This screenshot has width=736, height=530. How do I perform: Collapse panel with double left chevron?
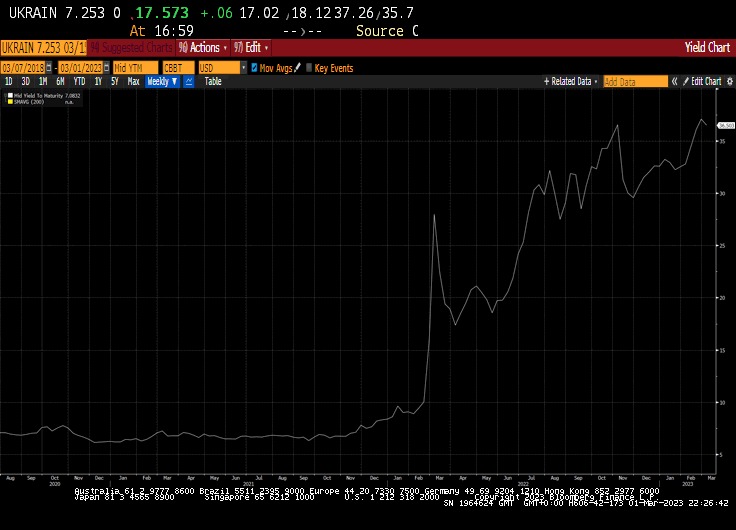click(x=675, y=82)
